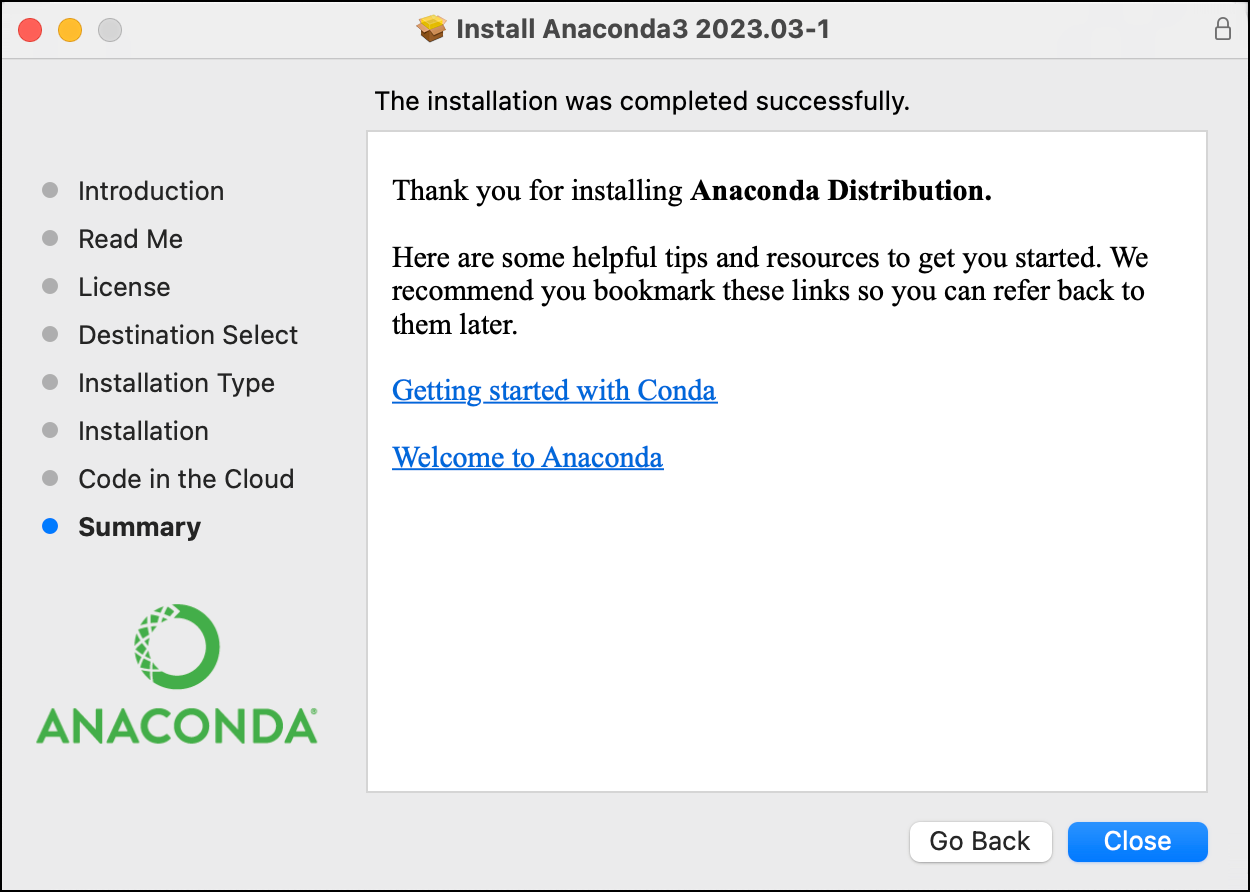1250x892 pixels.
Task: Select the Read Me step
Action: coord(130,239)
